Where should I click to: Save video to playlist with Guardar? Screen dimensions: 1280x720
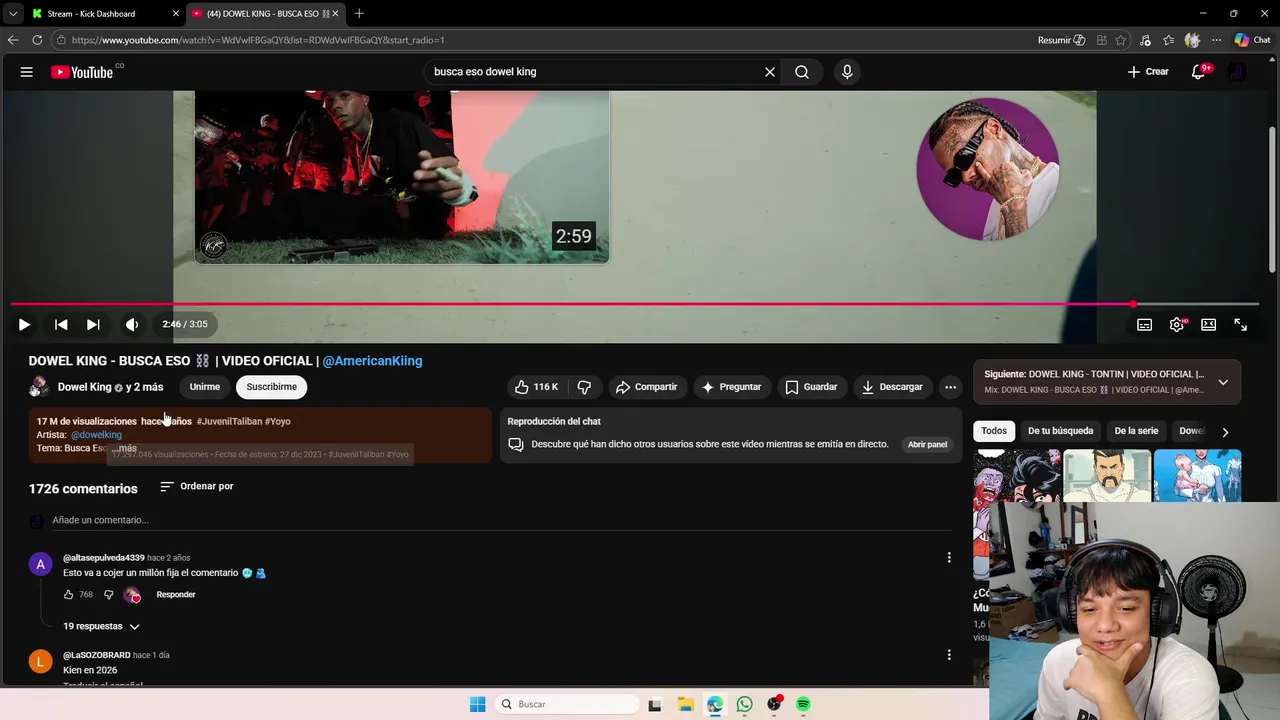811,387
